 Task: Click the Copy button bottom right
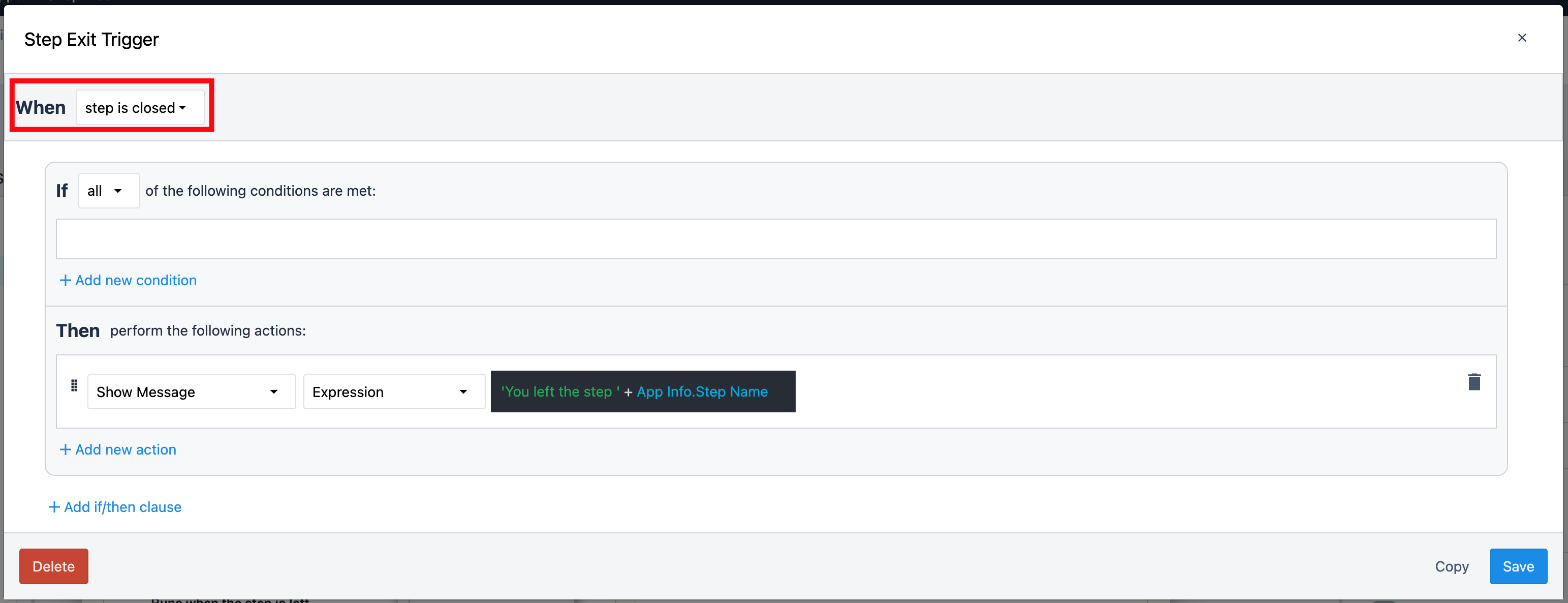click(x=1453, y=566)
